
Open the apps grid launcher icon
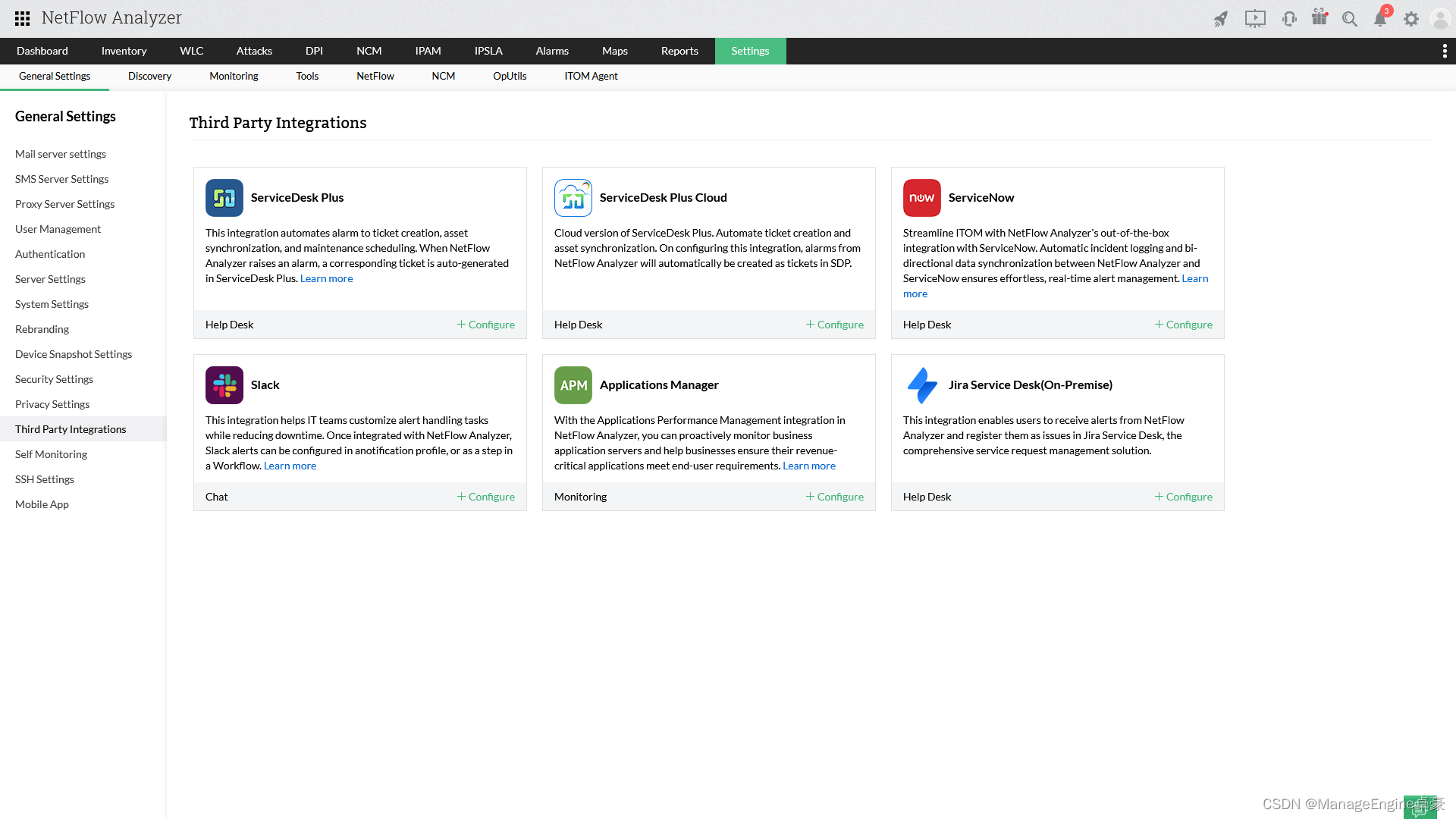pos(22,18)
